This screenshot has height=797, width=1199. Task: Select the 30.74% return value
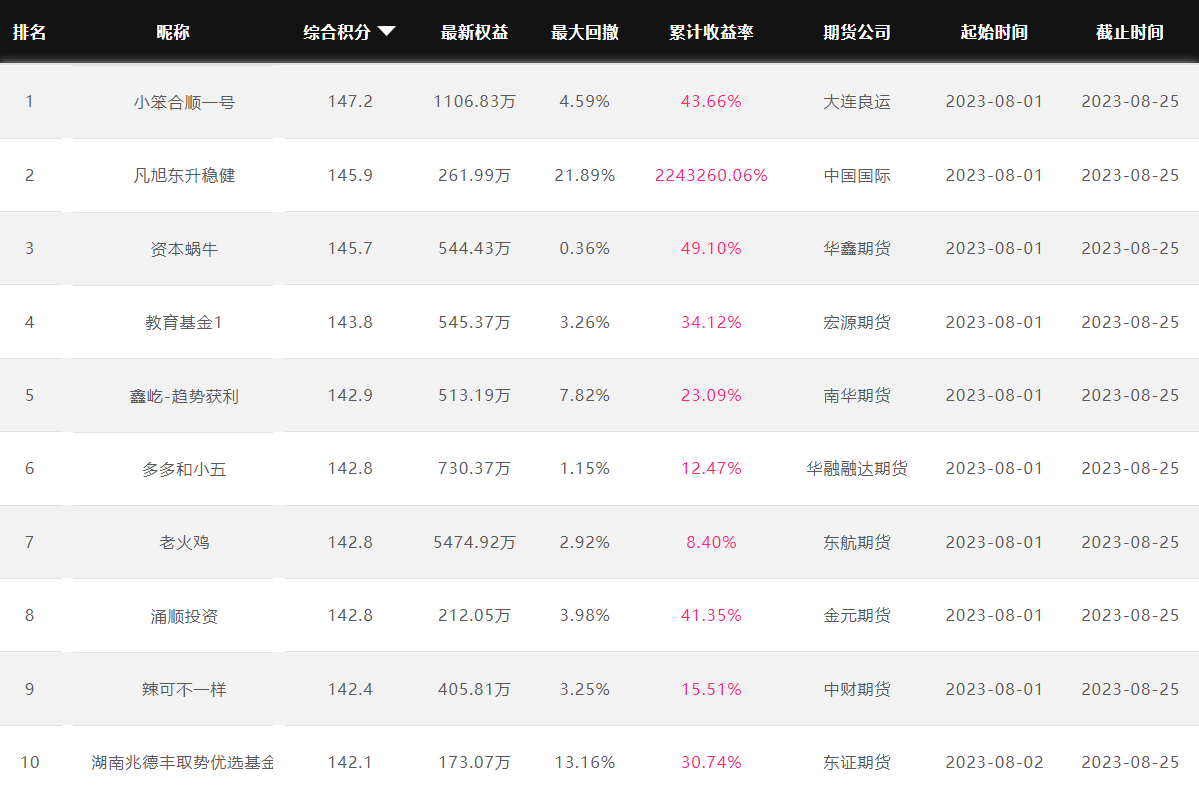(x=711, y=763)
